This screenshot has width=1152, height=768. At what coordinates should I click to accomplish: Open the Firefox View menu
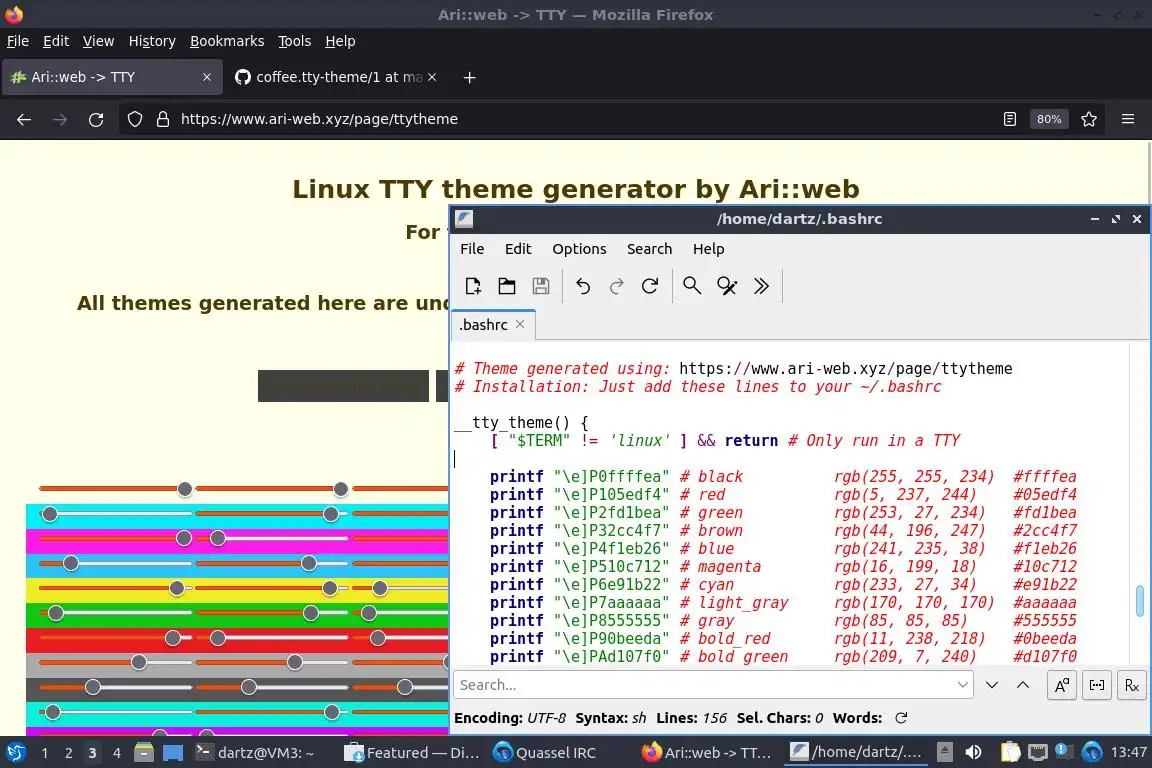point(98,41)
